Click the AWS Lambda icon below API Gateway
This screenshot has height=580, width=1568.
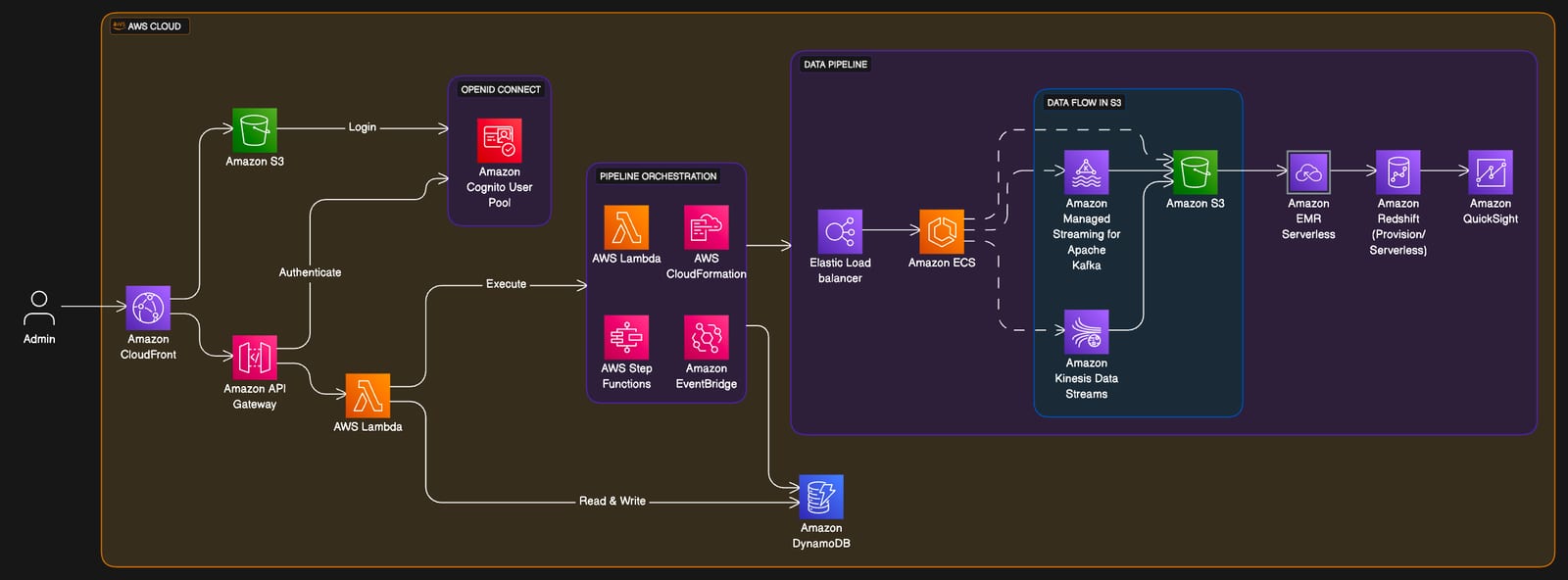coord(367,396)
